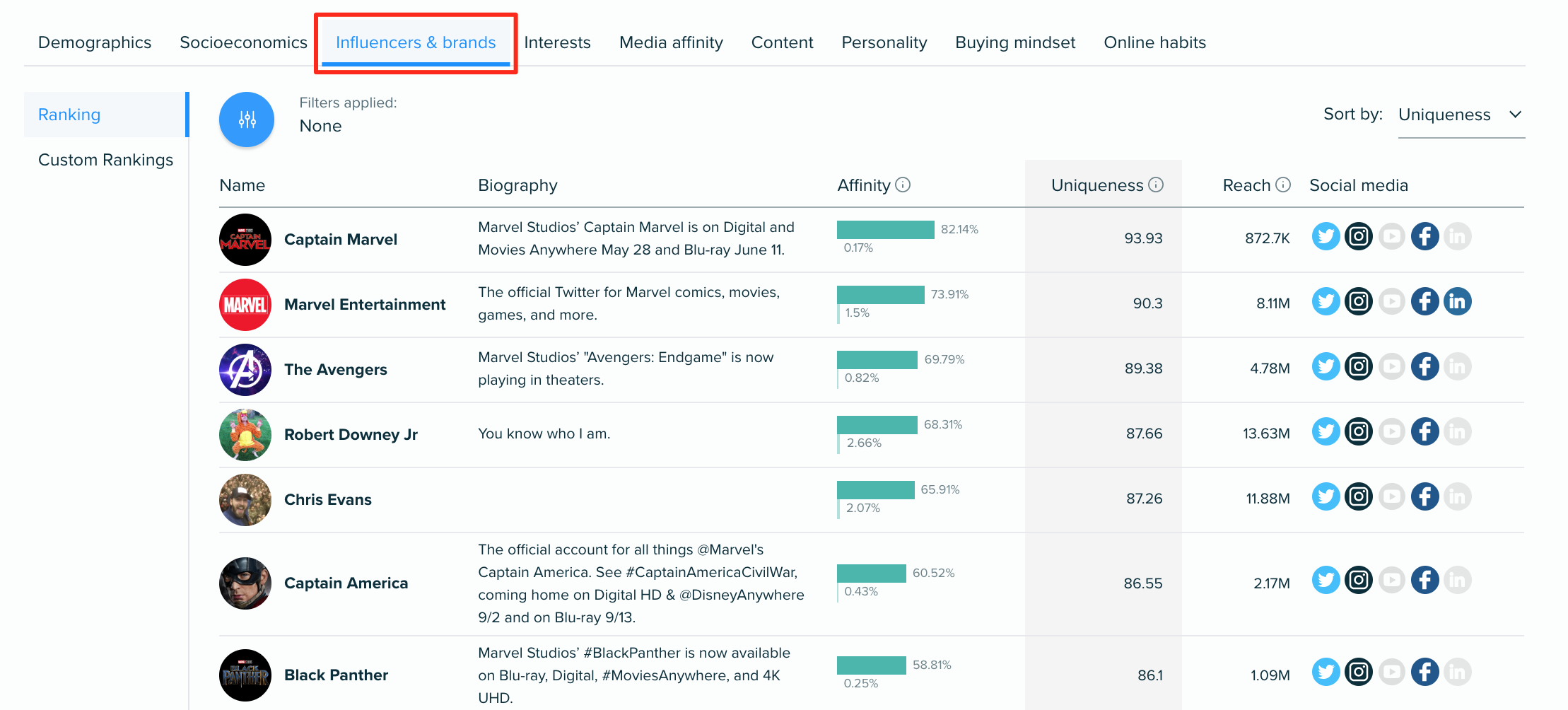The image size is (1568, 710).
Task: Open The Avengers name link
Action: pos(336,370)
